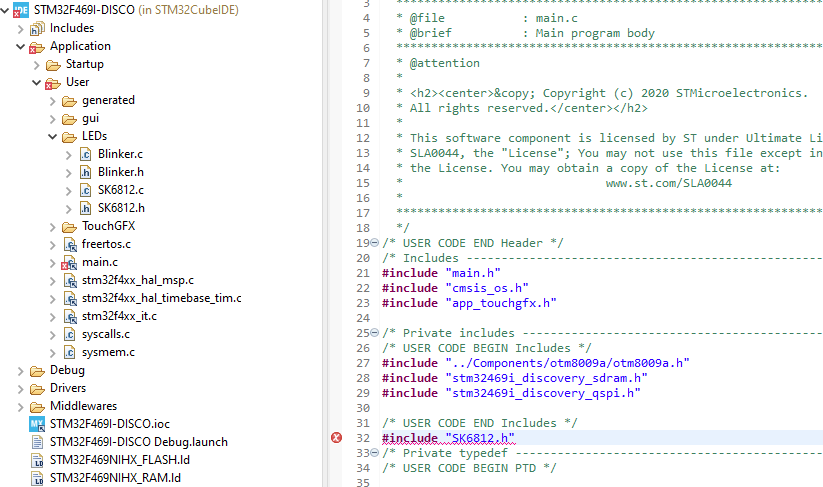Click the User folder icon with error marker

coord(52,83)
